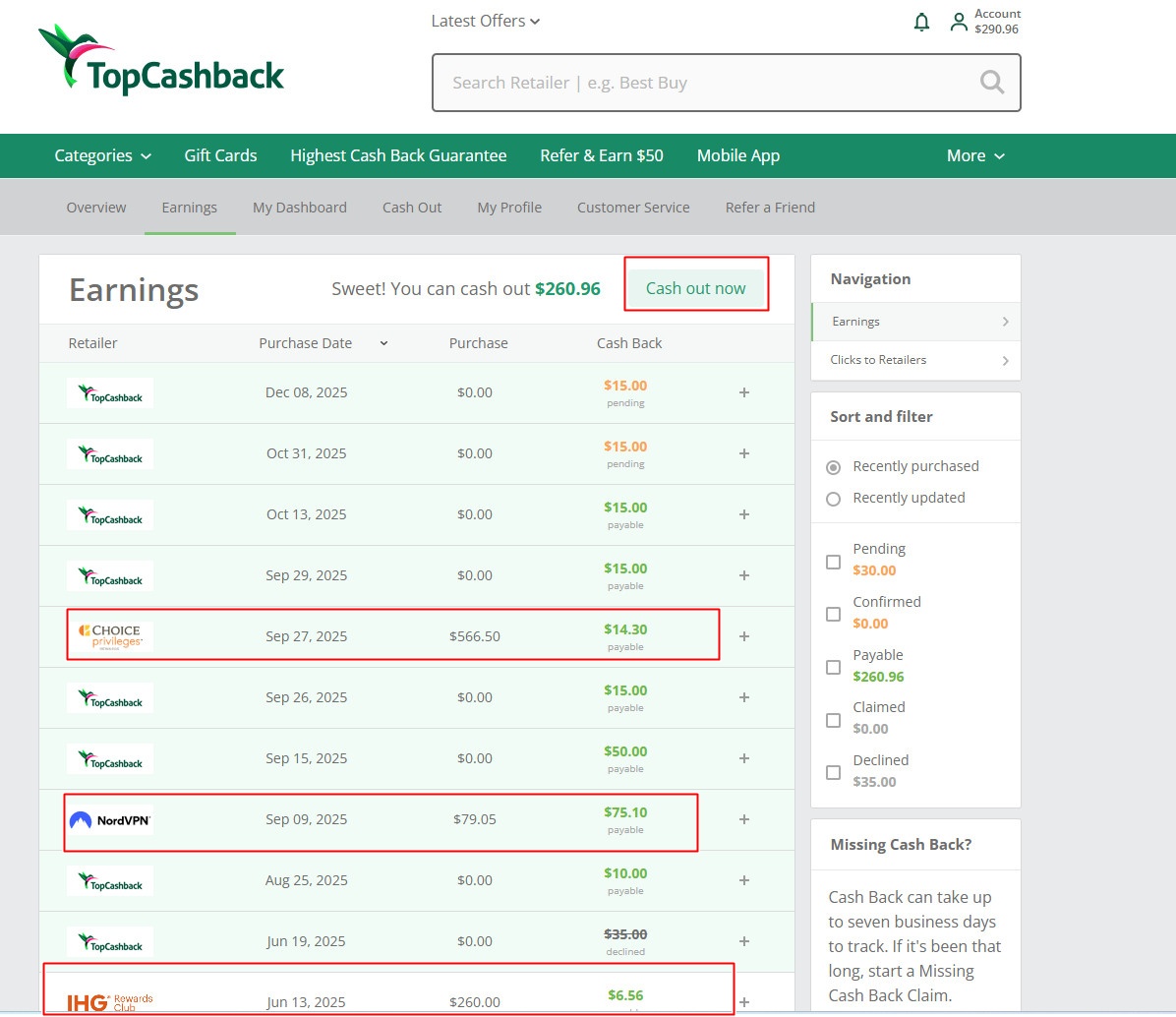Enable the Payable filter checkbox
Image resolution: width=1176 pixels, height=1017 pixels.
point(834,668)
